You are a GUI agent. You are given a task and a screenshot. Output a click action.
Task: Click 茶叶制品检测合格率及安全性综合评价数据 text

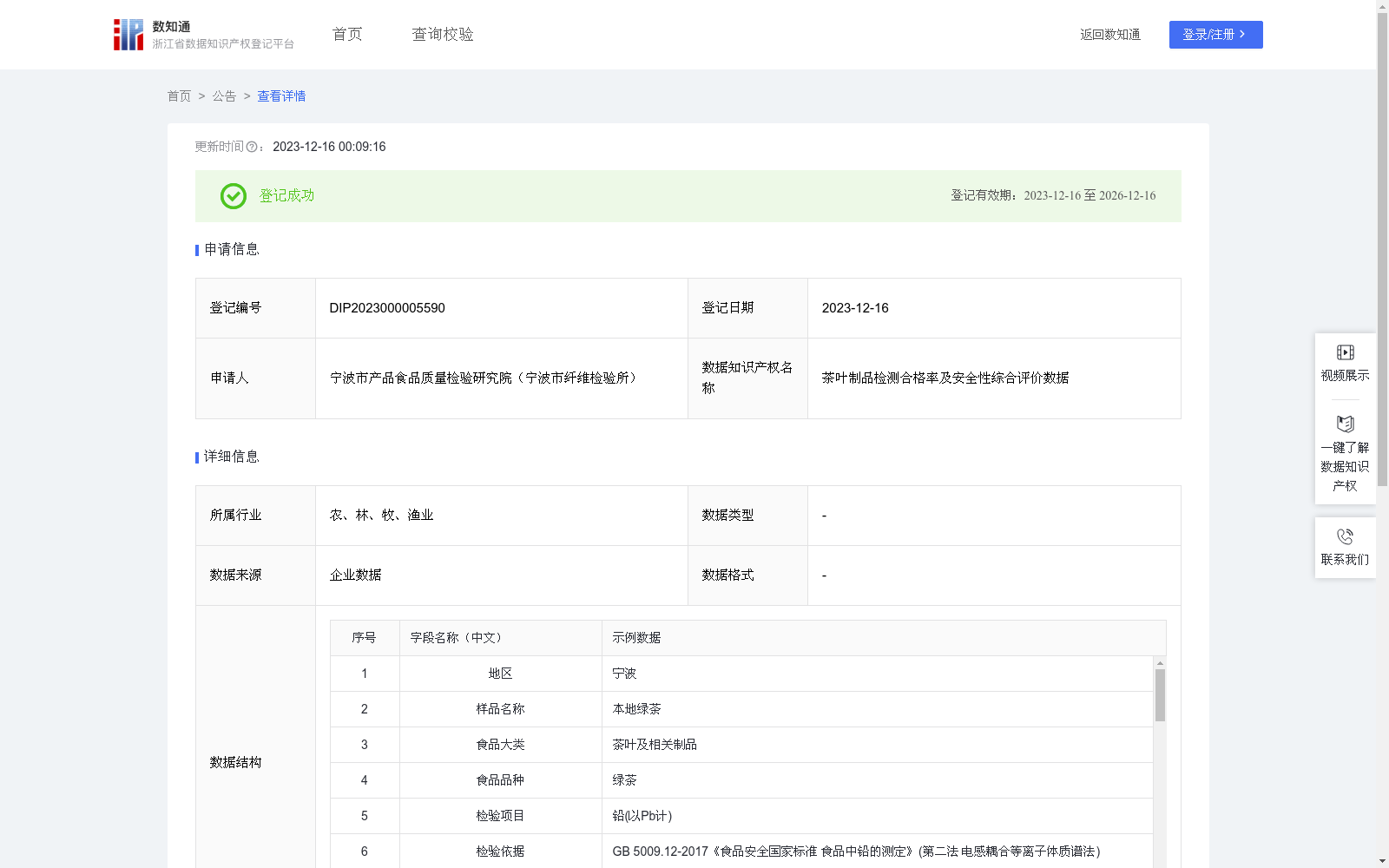[x=945, y=378]
